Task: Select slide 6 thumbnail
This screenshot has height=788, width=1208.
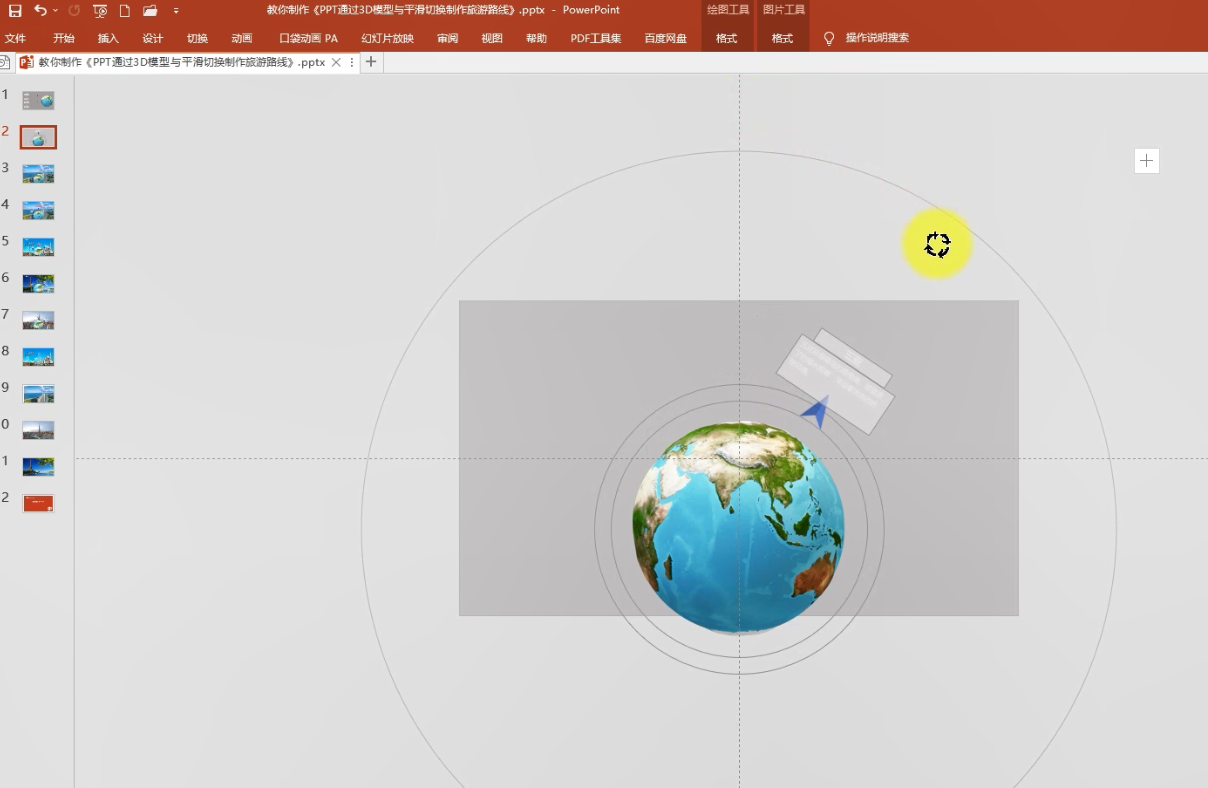Action: [39, 283]
